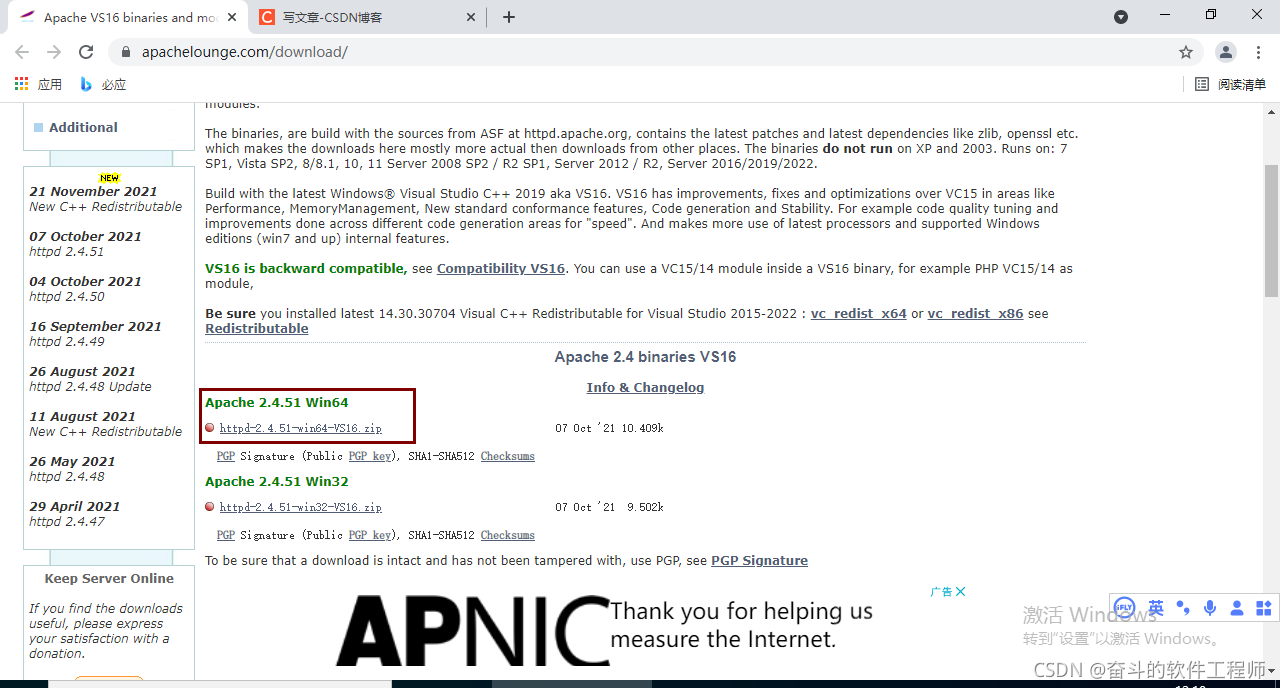This screenshot has height=688, width=1280.
Task: Click the iFLY input method logo
Action: (x=1124, y=607)
